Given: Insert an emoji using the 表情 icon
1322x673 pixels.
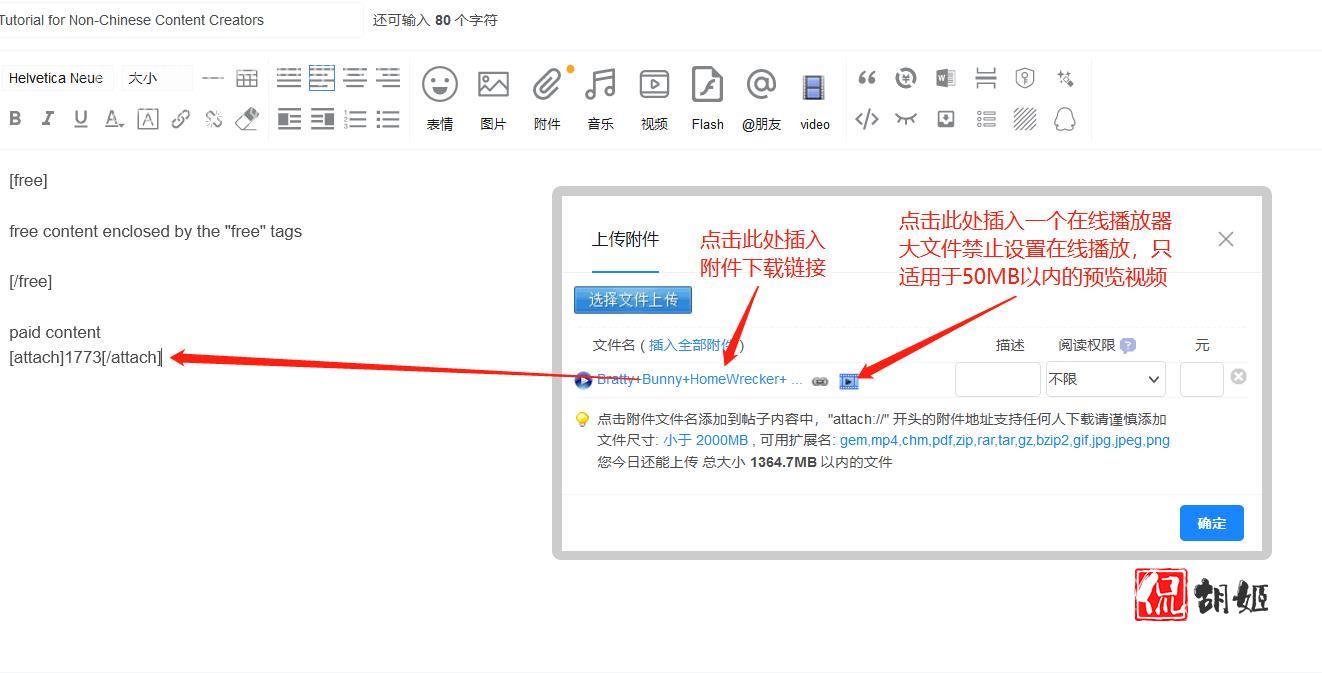Looking at the screenshot, I should point(440,83).
